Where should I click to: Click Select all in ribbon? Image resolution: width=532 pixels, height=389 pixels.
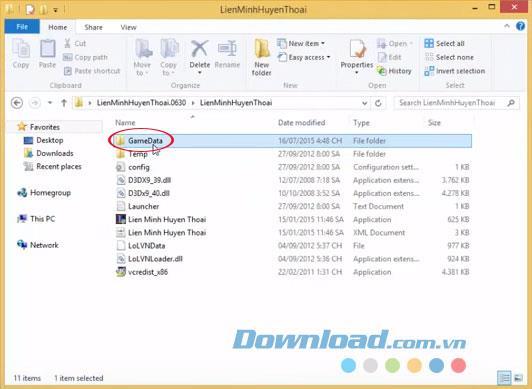click(x=444, y=43)
